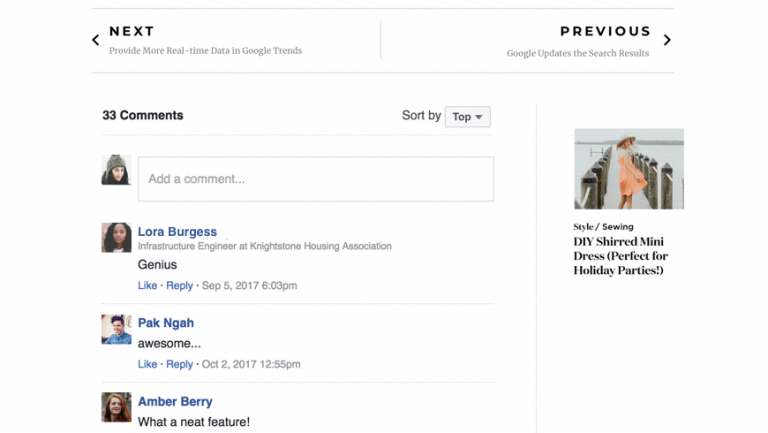Reply to Pak Ngah's comment
This screenshot has height=433, width=768.
pos(179,364)
